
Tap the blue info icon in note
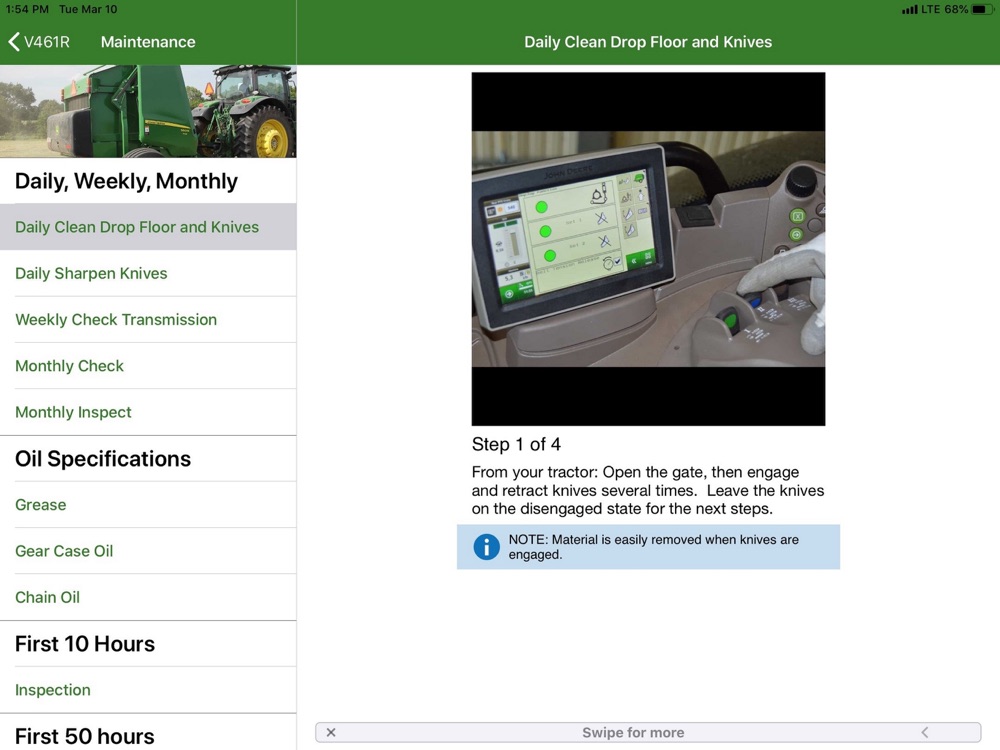pos(486,547)
